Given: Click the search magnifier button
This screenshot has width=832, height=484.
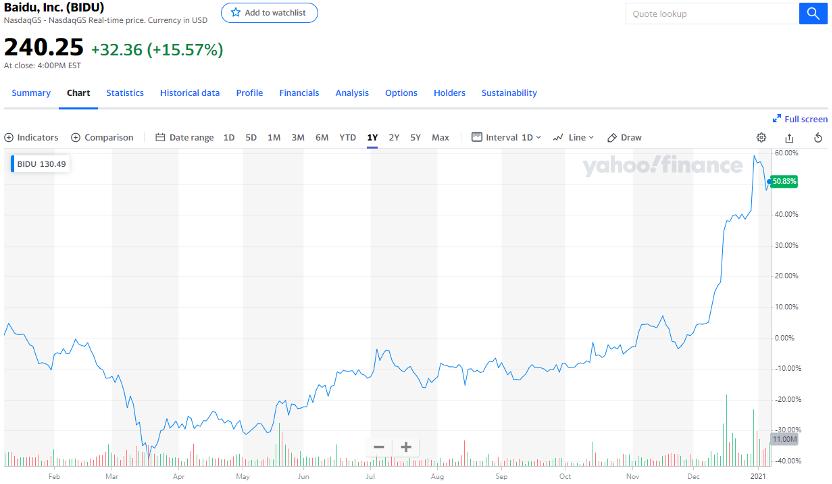Looking at the screenshot, I should [812, 13].
